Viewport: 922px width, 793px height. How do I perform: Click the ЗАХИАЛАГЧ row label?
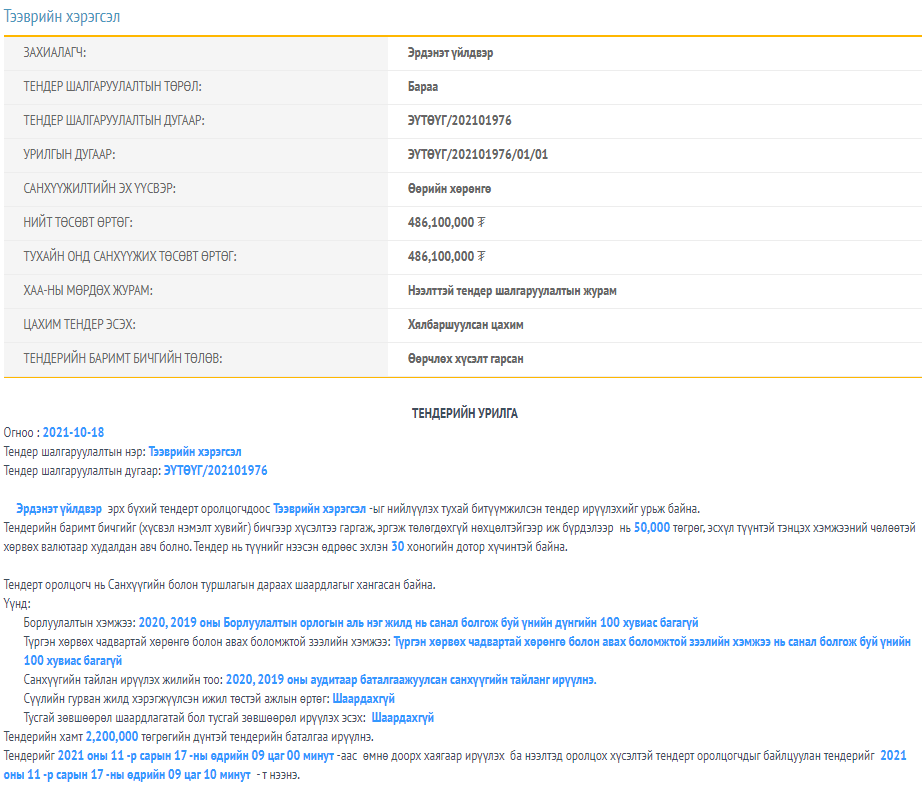click(x=62, y=53)
